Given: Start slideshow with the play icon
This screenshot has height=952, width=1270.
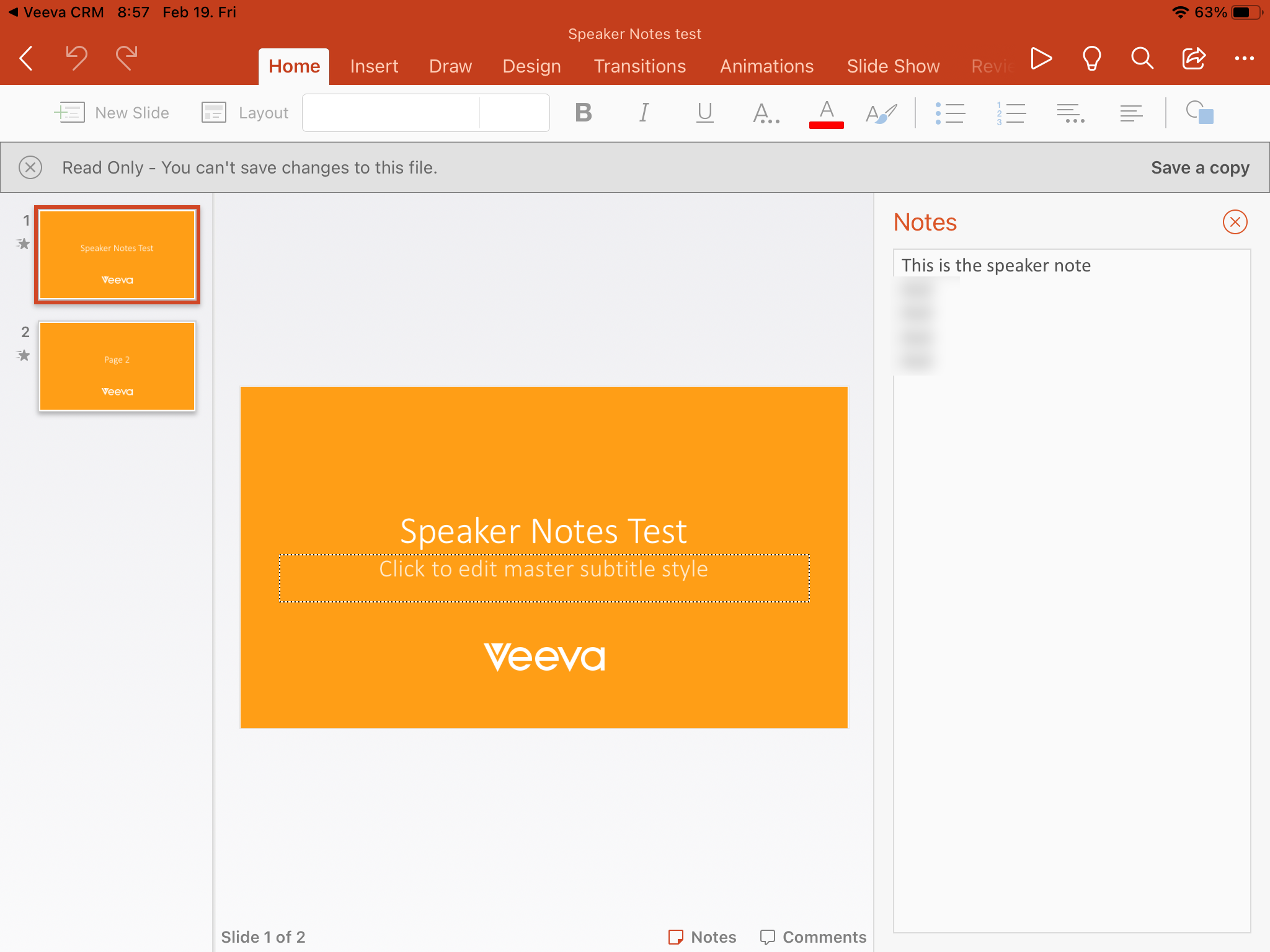Looking at the screenshot, I should point(1041,59).
